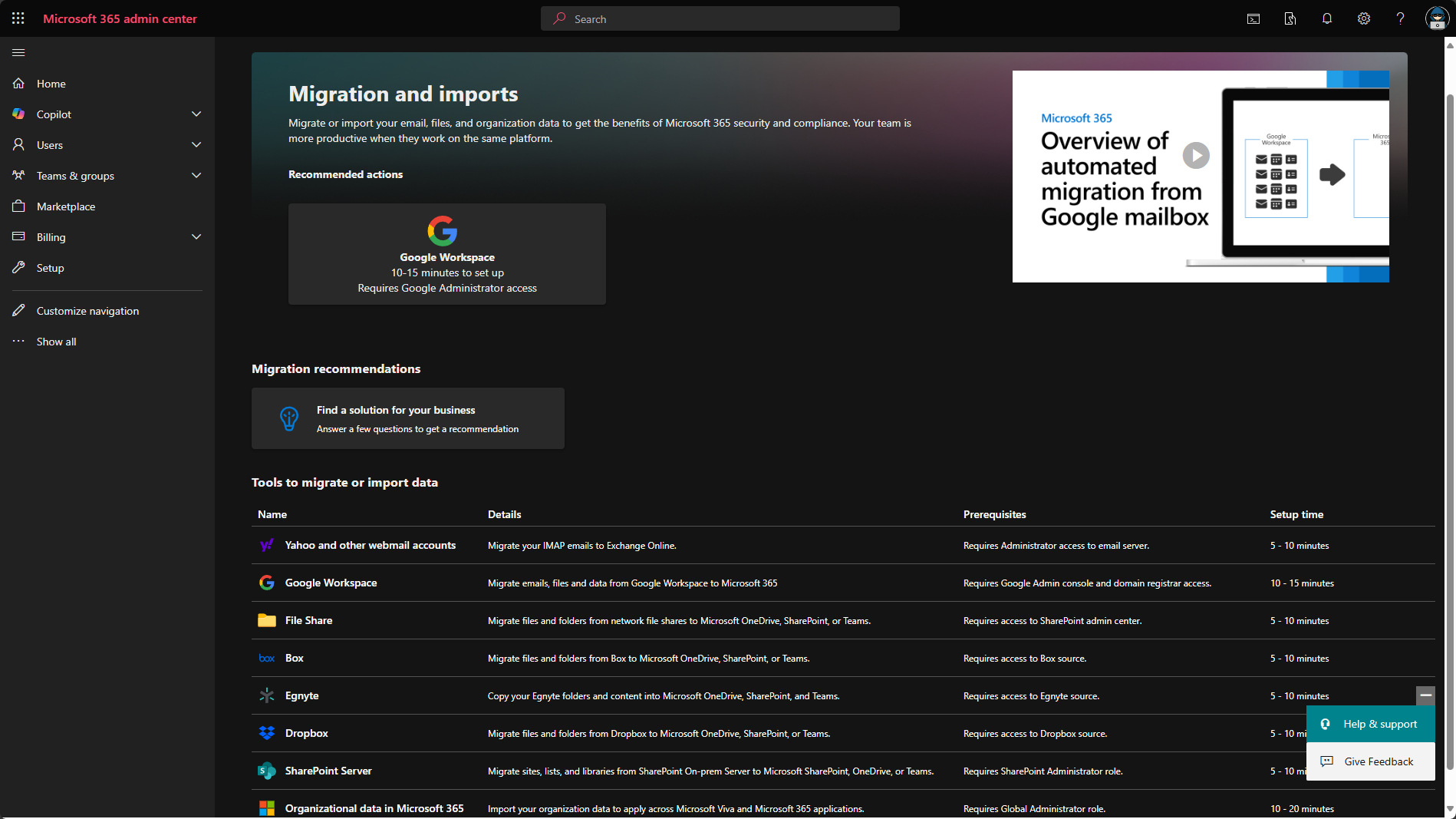Open Users section label
The image size is (1456, 819).
[50, 145]
